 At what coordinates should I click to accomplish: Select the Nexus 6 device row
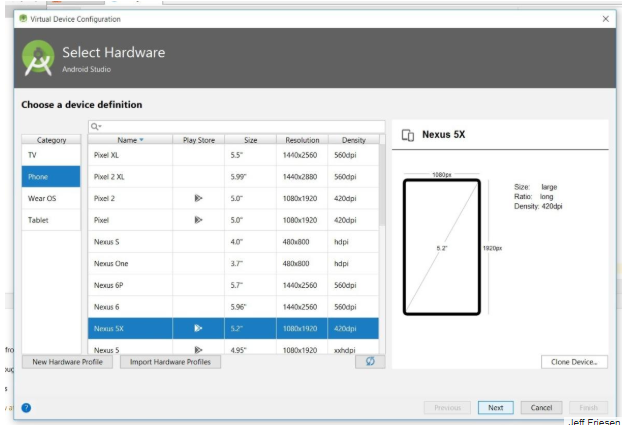click(233, 307)
